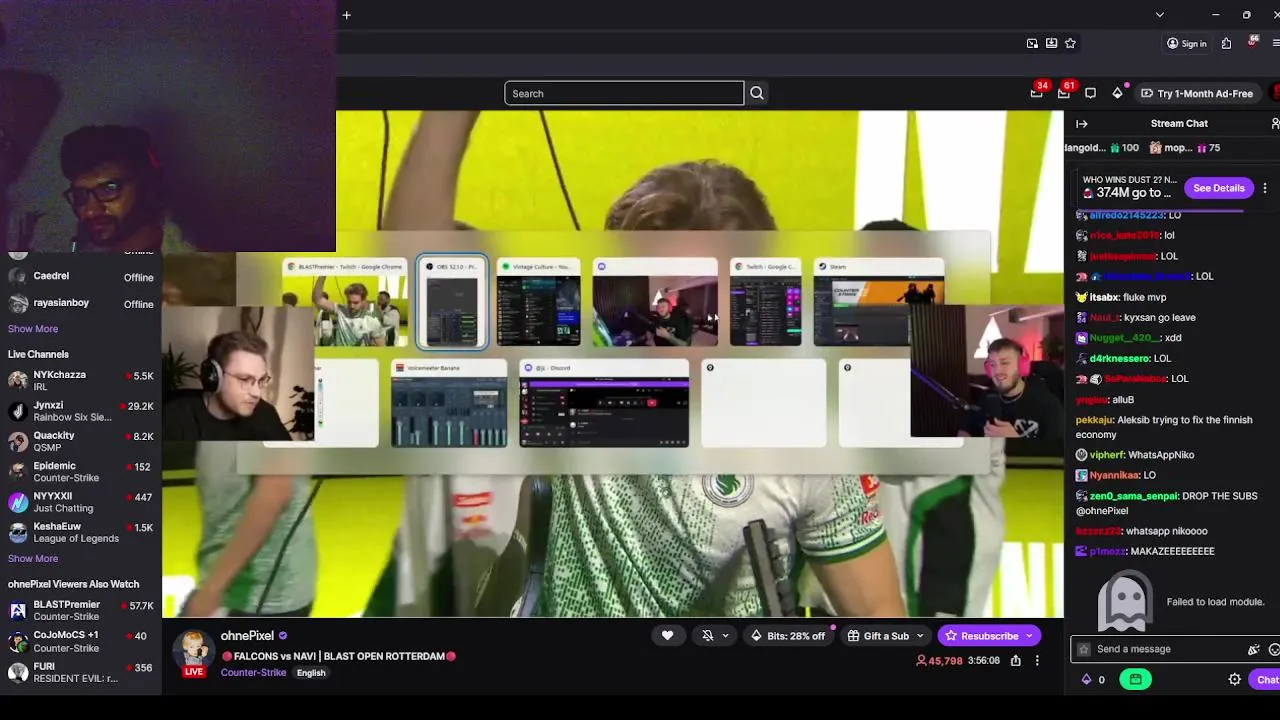This screenshot has width=1280, height=720.
Task: Open KeshaEuw League of Legends channel
Action: point(81,532)
